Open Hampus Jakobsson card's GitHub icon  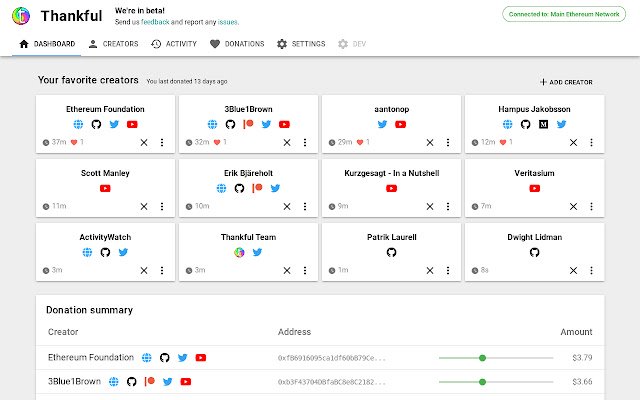click(x=525, y=124)
